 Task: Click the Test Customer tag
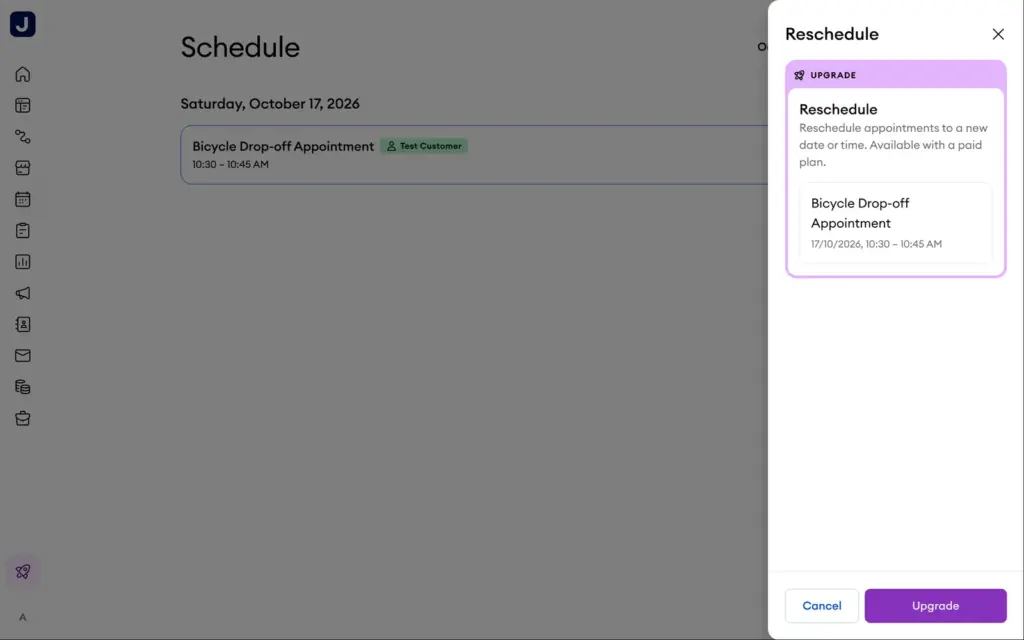coord(424,146)
